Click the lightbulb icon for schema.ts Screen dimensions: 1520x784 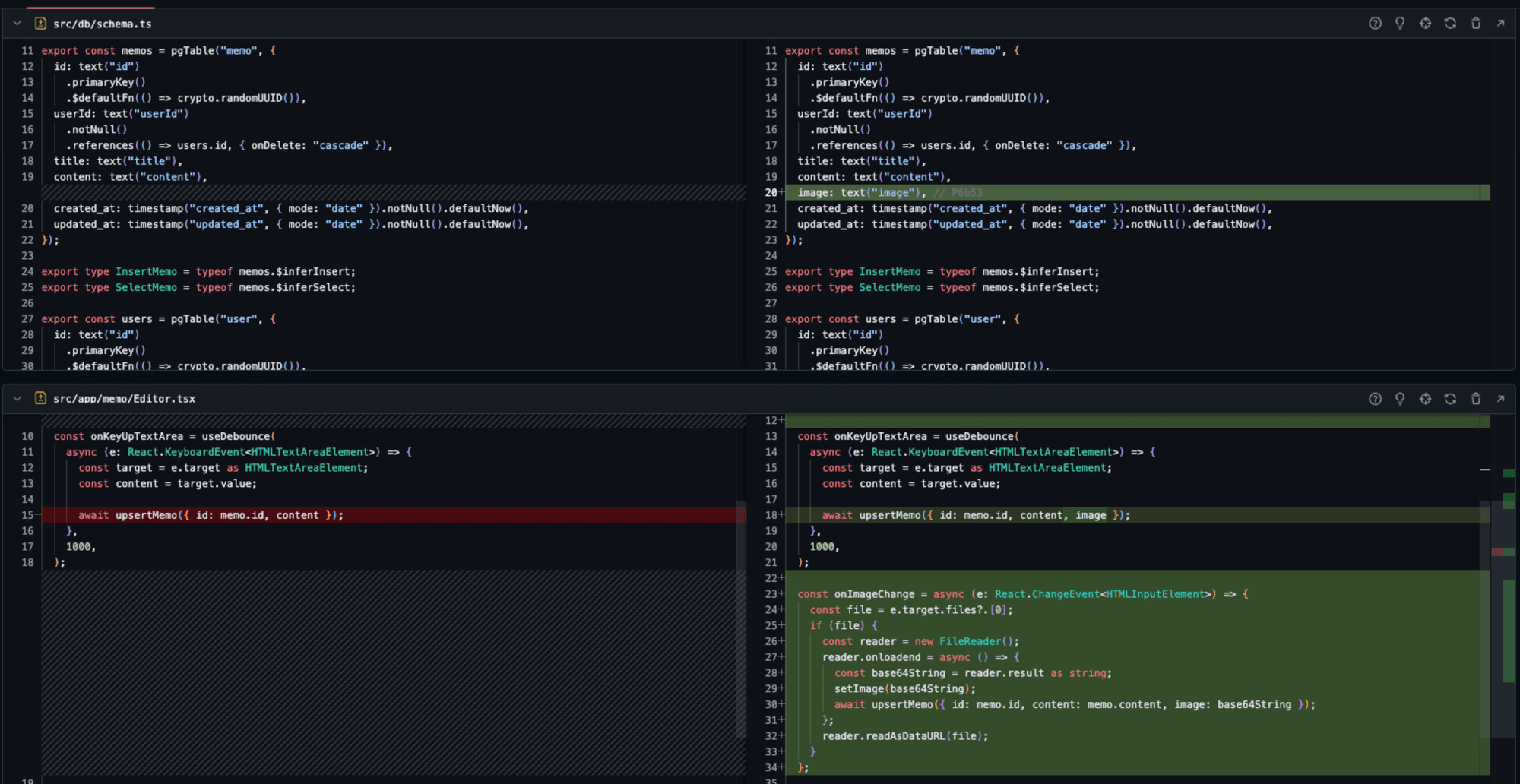[x=1400, y=24]
